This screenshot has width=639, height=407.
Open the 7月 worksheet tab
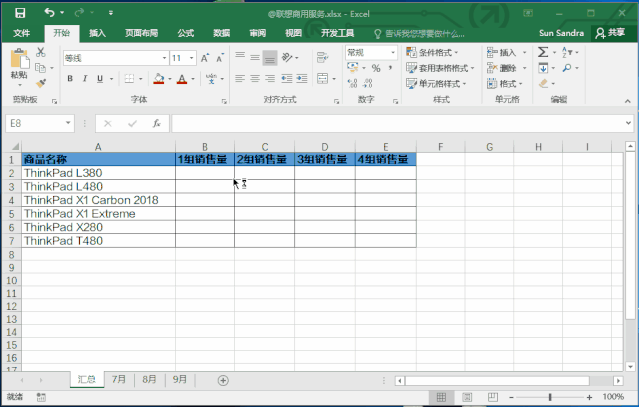click(x=119, y=380)
